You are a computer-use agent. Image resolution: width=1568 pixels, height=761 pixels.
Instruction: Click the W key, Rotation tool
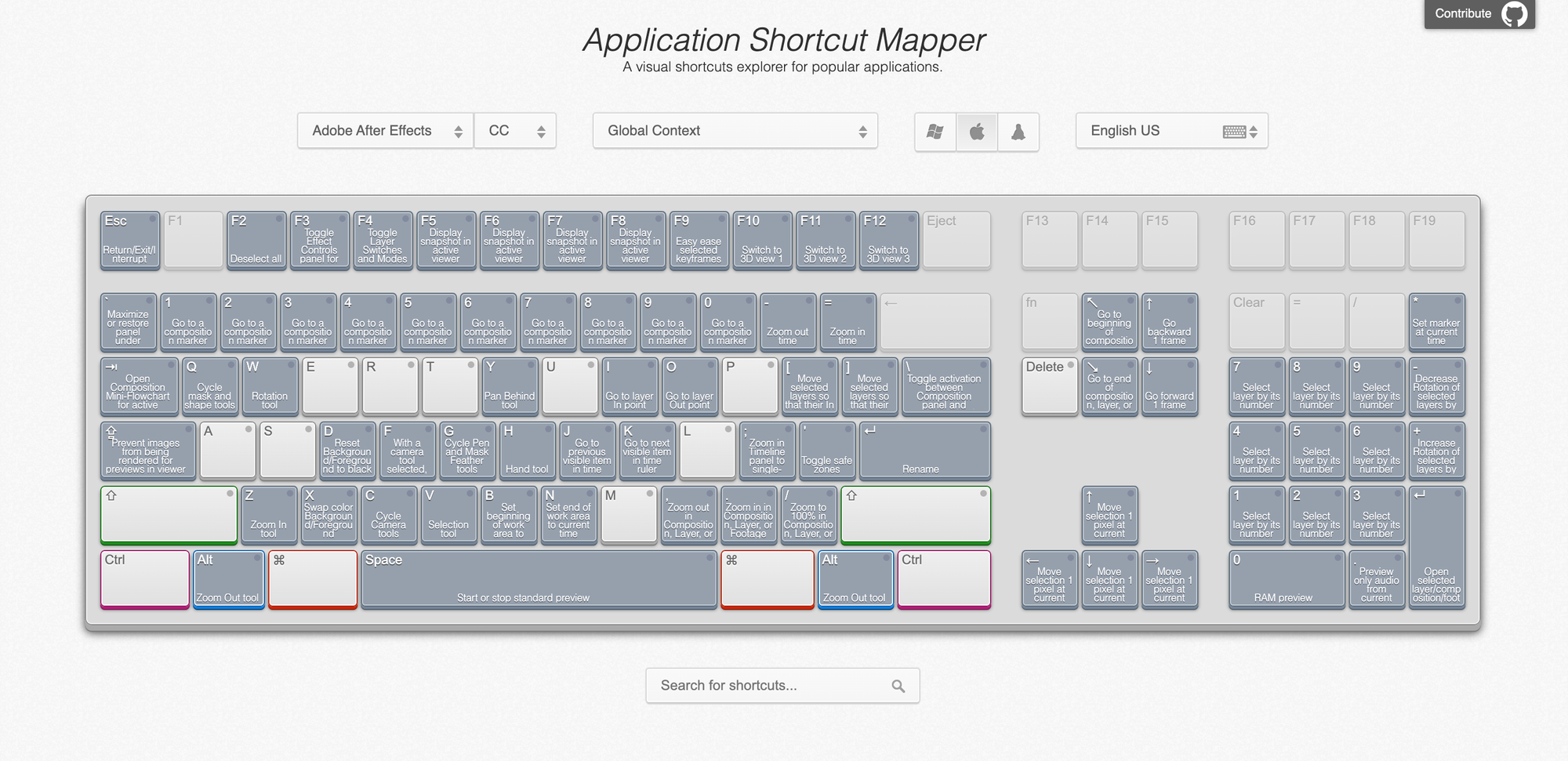click(x=270, y=386)
